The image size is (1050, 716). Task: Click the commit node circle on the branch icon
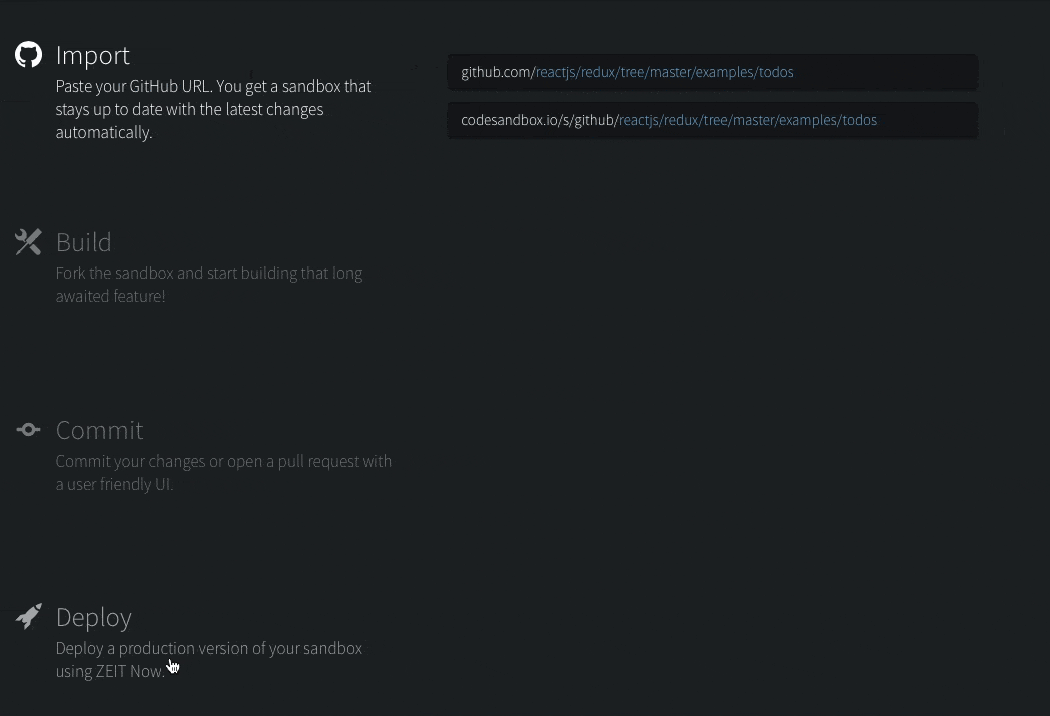click(x=28, y=430)
